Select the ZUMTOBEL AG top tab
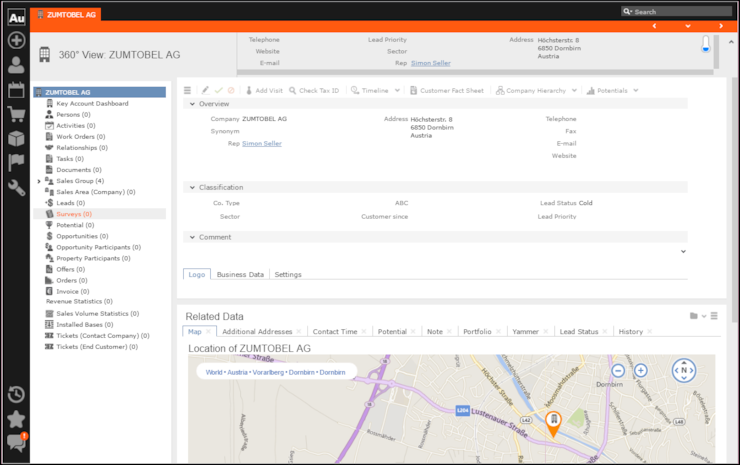740x465 pixels. coord(66,15)
